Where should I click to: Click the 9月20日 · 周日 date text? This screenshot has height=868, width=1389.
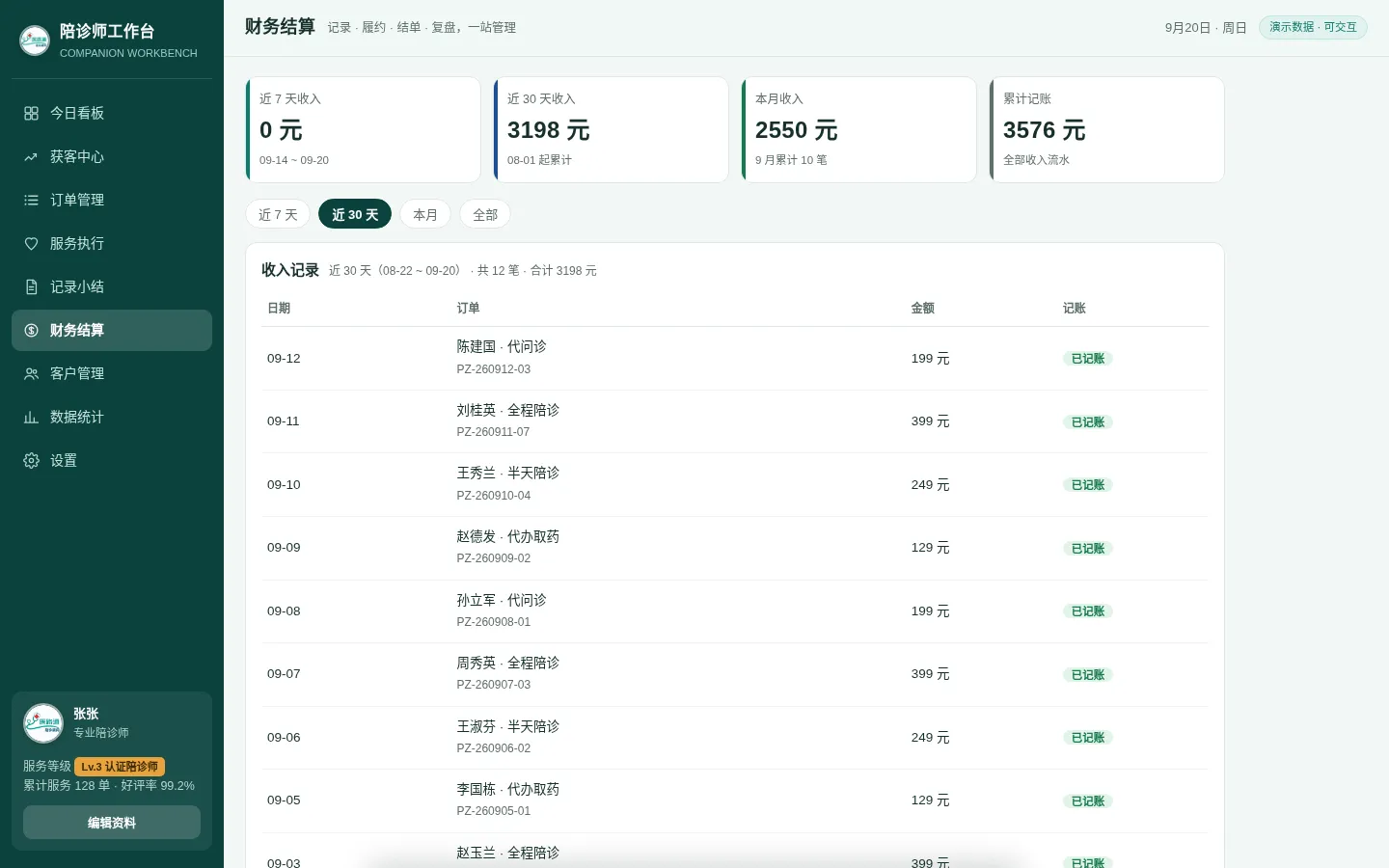click(x=1206, y=28)
